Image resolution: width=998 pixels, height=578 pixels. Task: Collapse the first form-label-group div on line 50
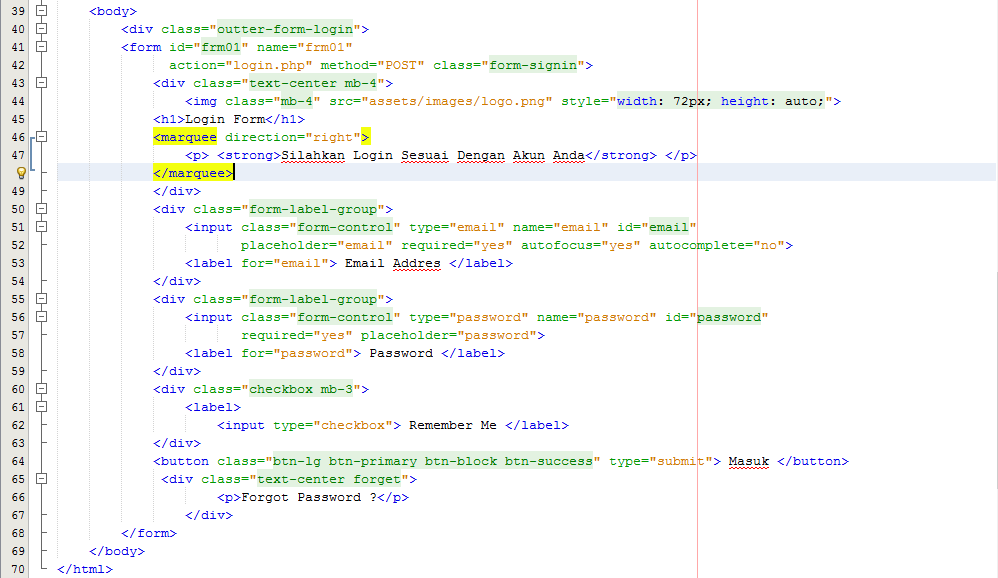point(41,209)
